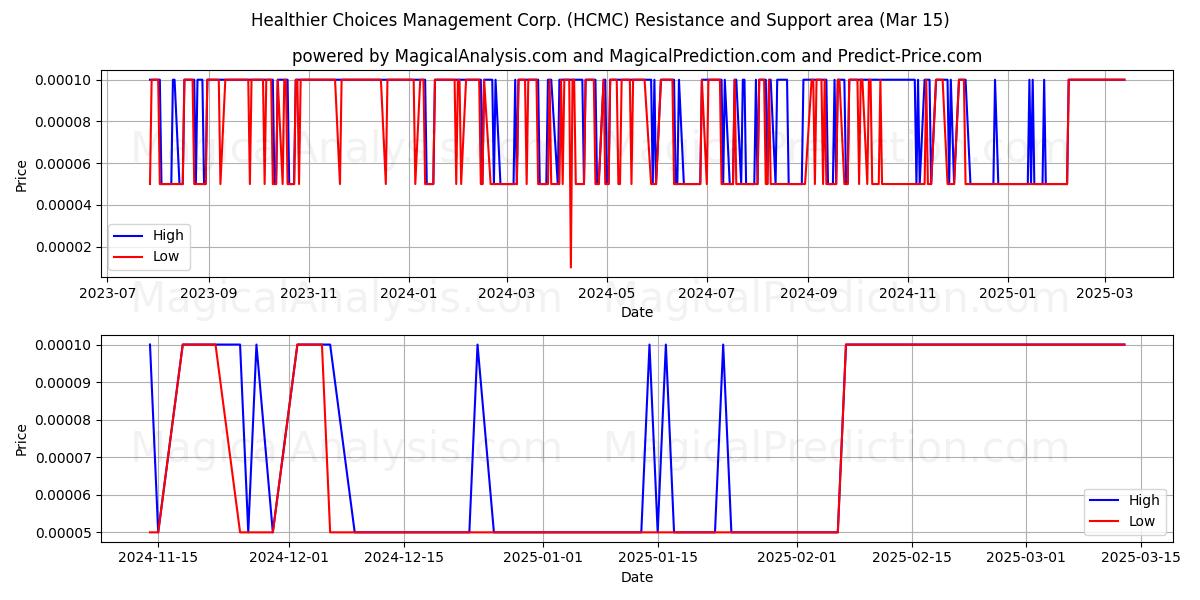Viewport: 1200px width, 600px height.
Task: Click the upper chart's 'Price' axis title
Action: pos(22,173)
